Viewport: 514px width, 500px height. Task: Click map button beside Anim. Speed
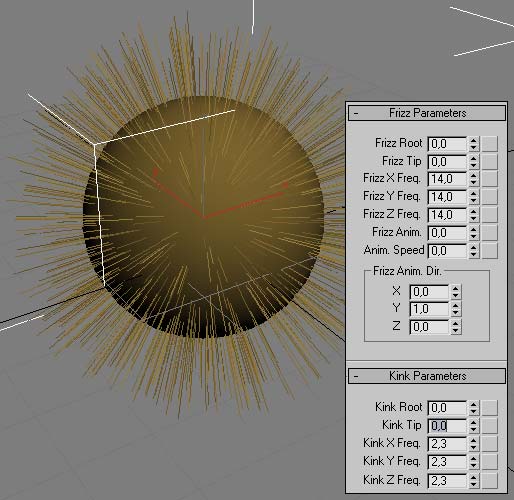490,251
